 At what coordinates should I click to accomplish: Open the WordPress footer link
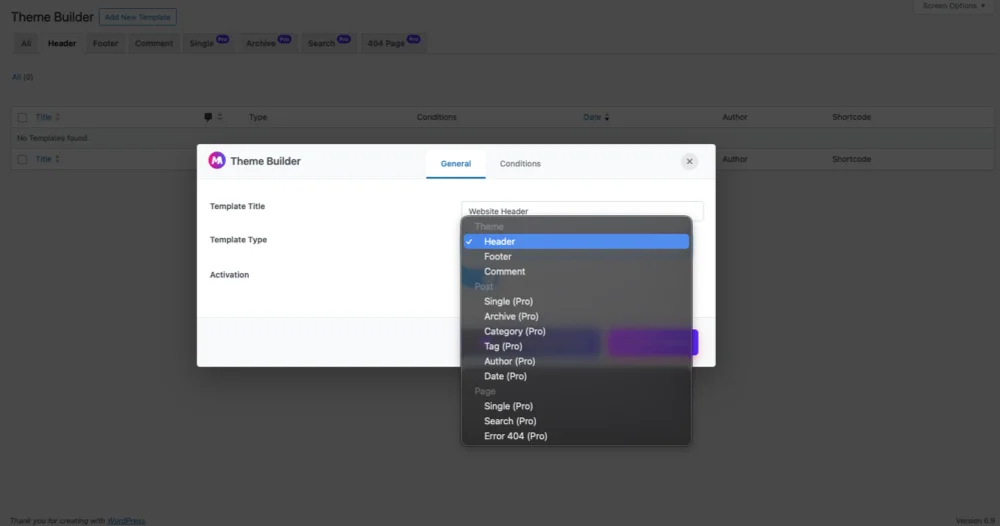[x=126, y=521]
